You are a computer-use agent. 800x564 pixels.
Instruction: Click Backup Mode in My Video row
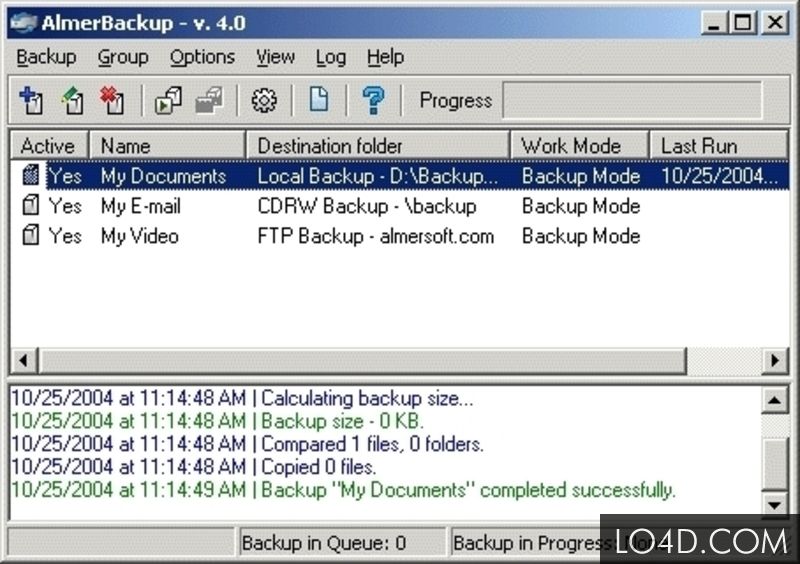tap(581, 236)
